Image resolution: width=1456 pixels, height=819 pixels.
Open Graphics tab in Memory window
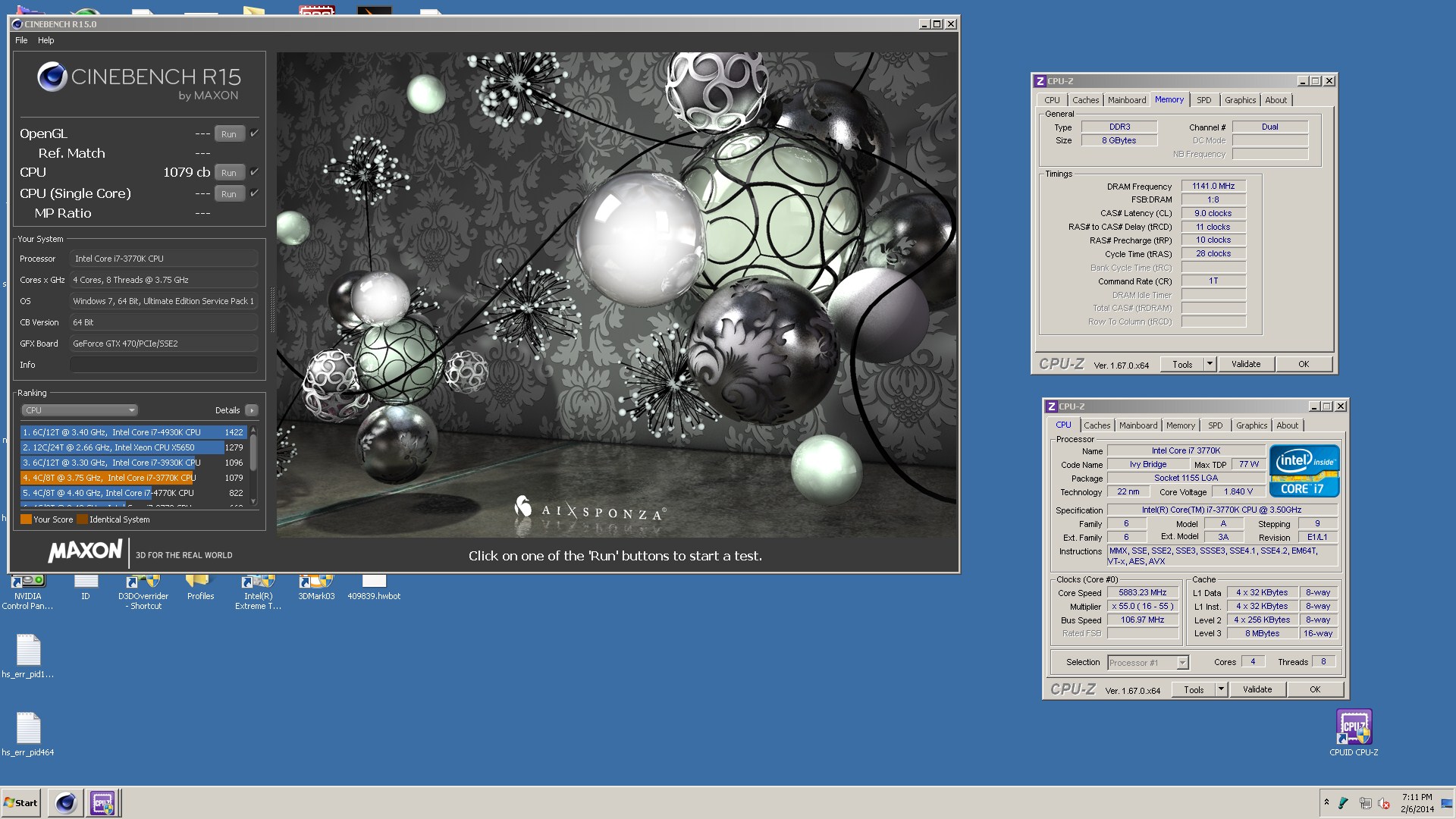(1241, 100)
